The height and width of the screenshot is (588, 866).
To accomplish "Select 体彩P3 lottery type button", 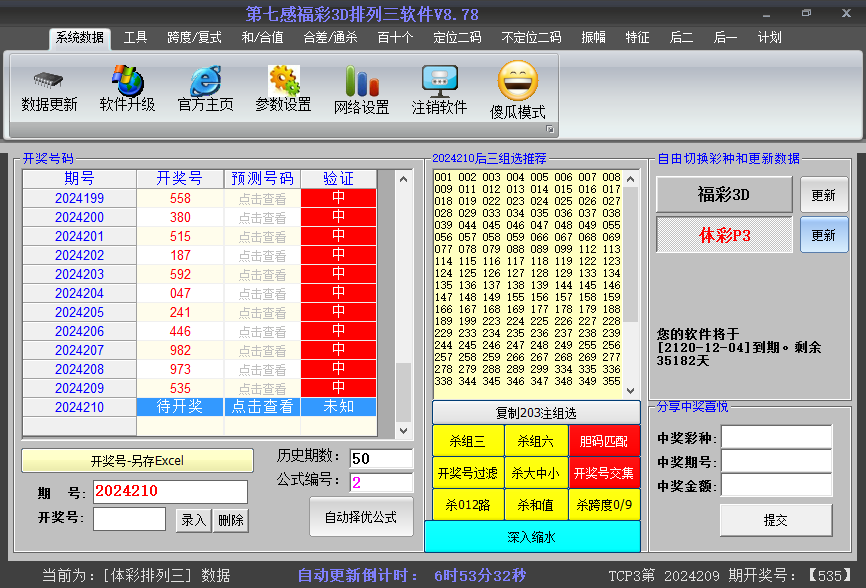I will click(x=724, y=235).
